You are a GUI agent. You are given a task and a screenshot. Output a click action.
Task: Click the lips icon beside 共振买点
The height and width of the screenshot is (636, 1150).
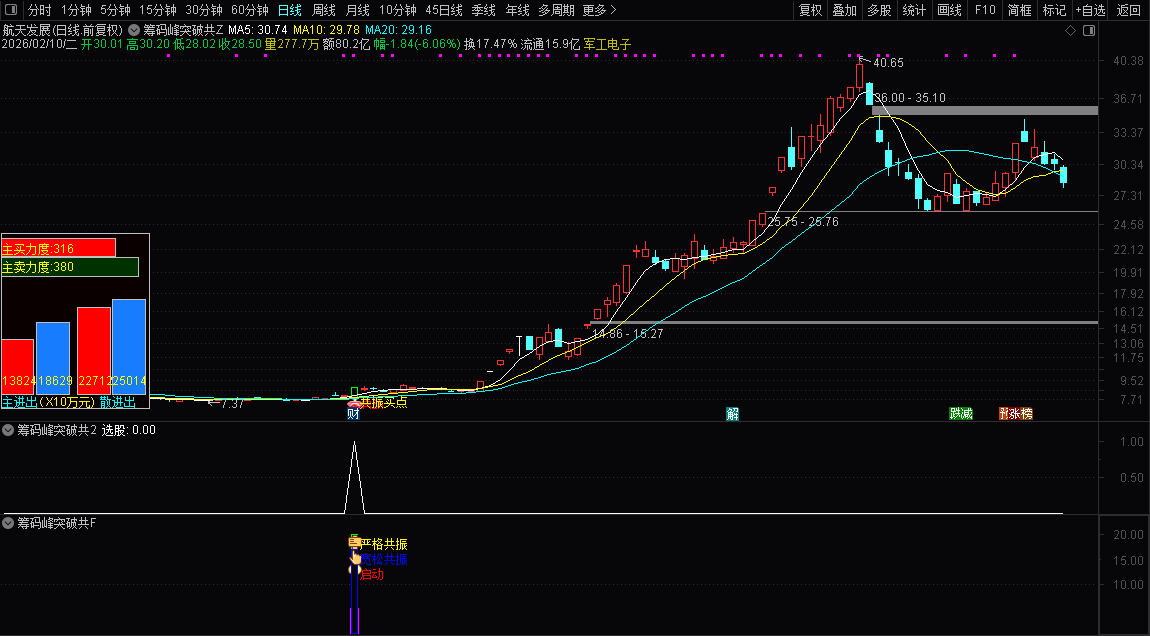(354, 402)
